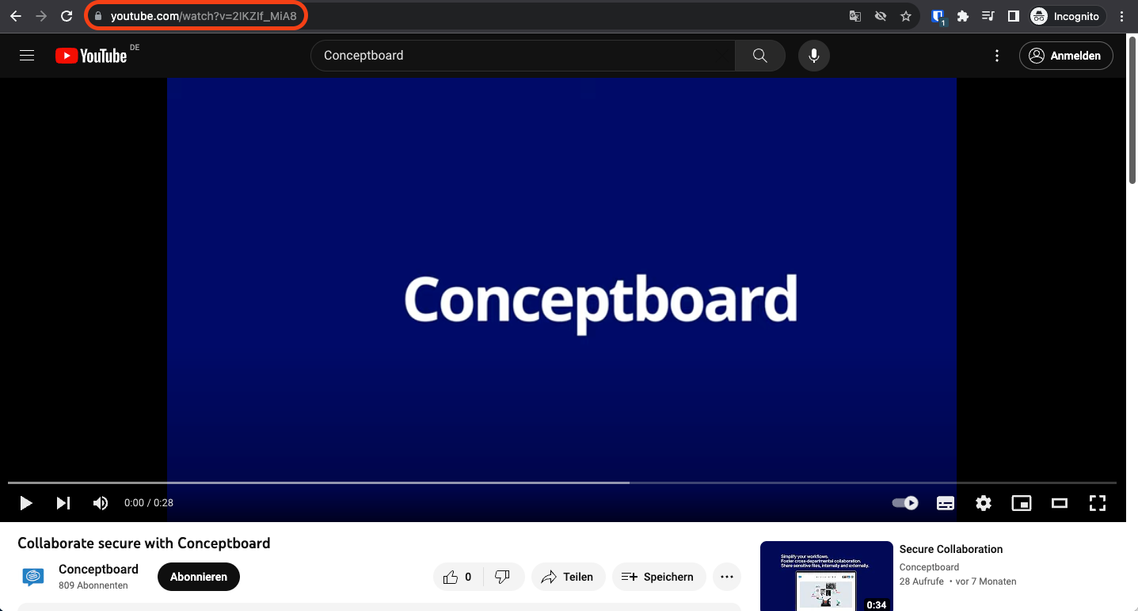1138x611 pixels.
Task: Open the YouTube hamburger guide menu
Action: 27,56
